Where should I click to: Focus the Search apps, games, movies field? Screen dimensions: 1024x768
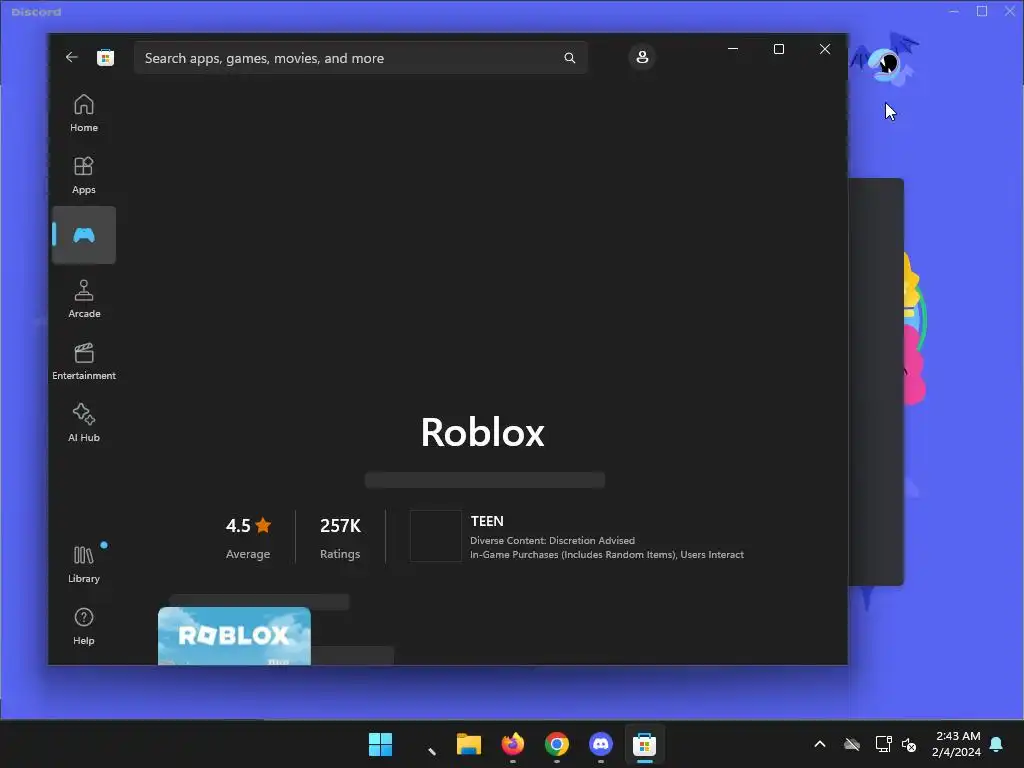(360, 58)
